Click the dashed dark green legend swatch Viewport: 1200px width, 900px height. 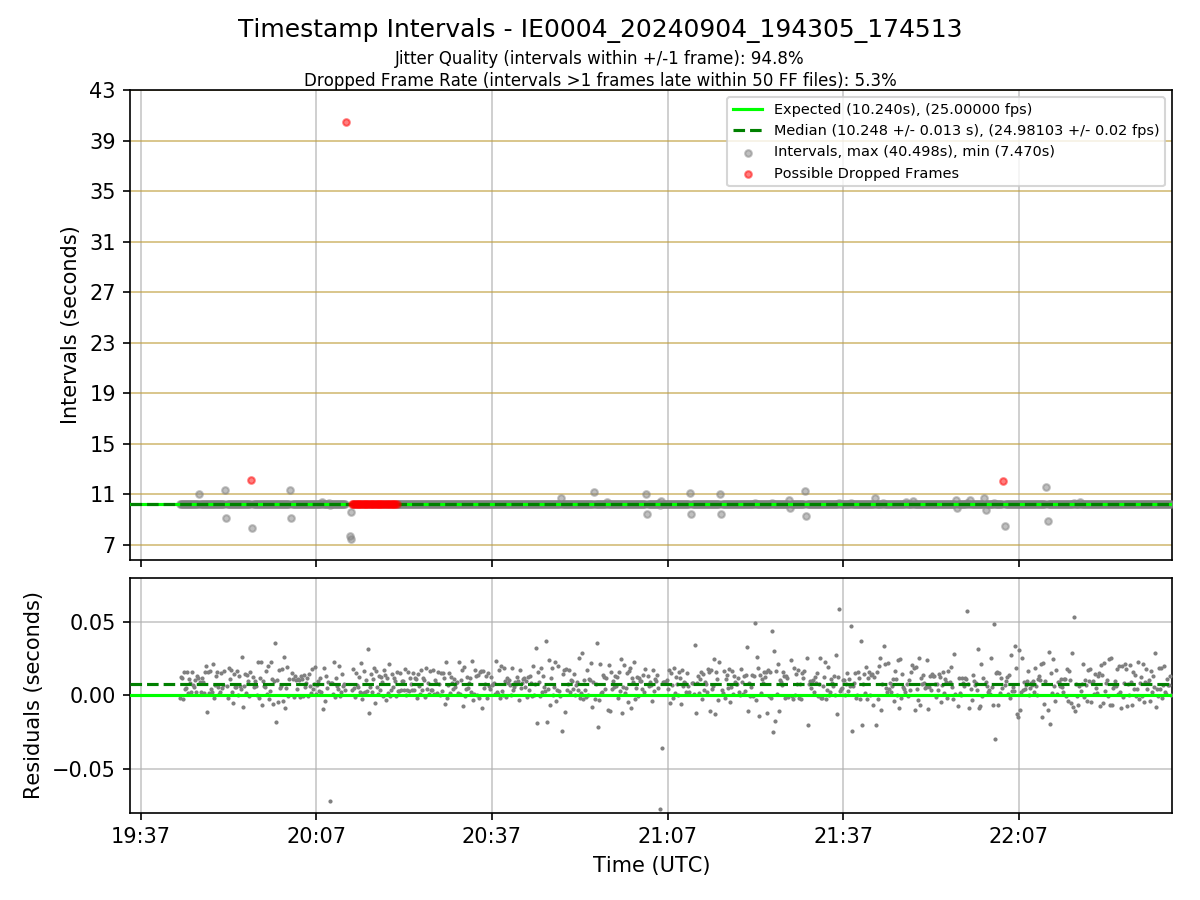pos(748,130)
